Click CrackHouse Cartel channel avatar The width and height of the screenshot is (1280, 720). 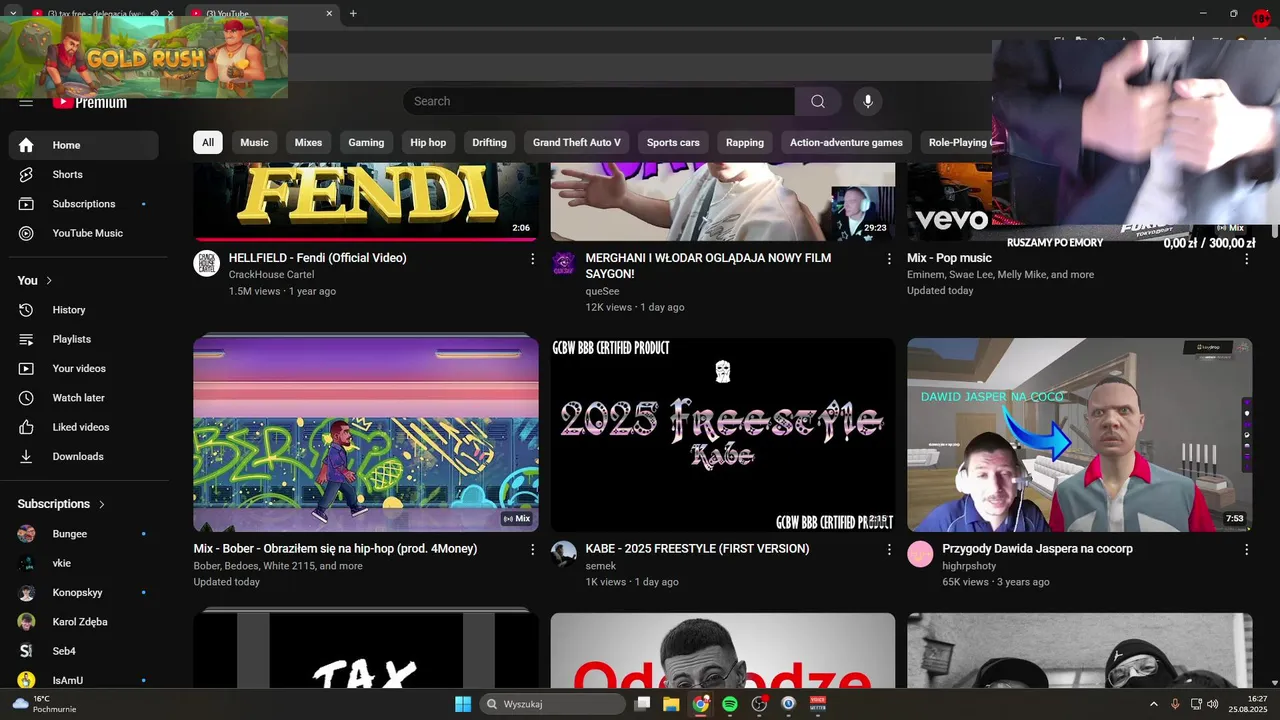point(206,264)
